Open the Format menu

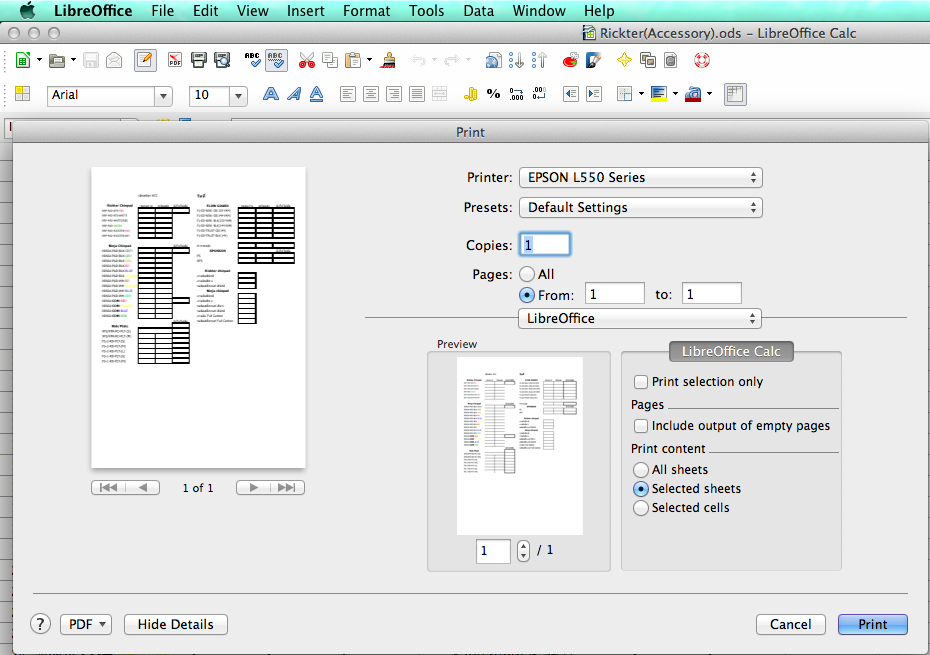point(367,11)
